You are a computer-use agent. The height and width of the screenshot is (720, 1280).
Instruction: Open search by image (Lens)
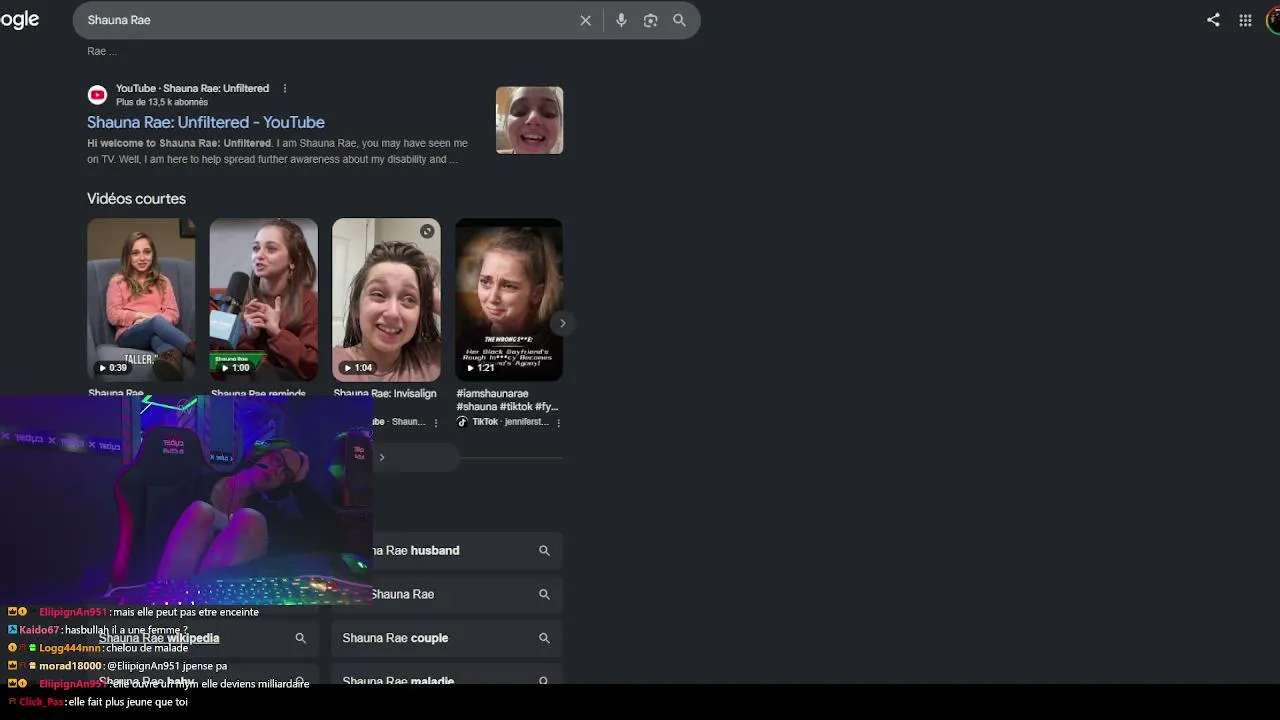(650, 20)
